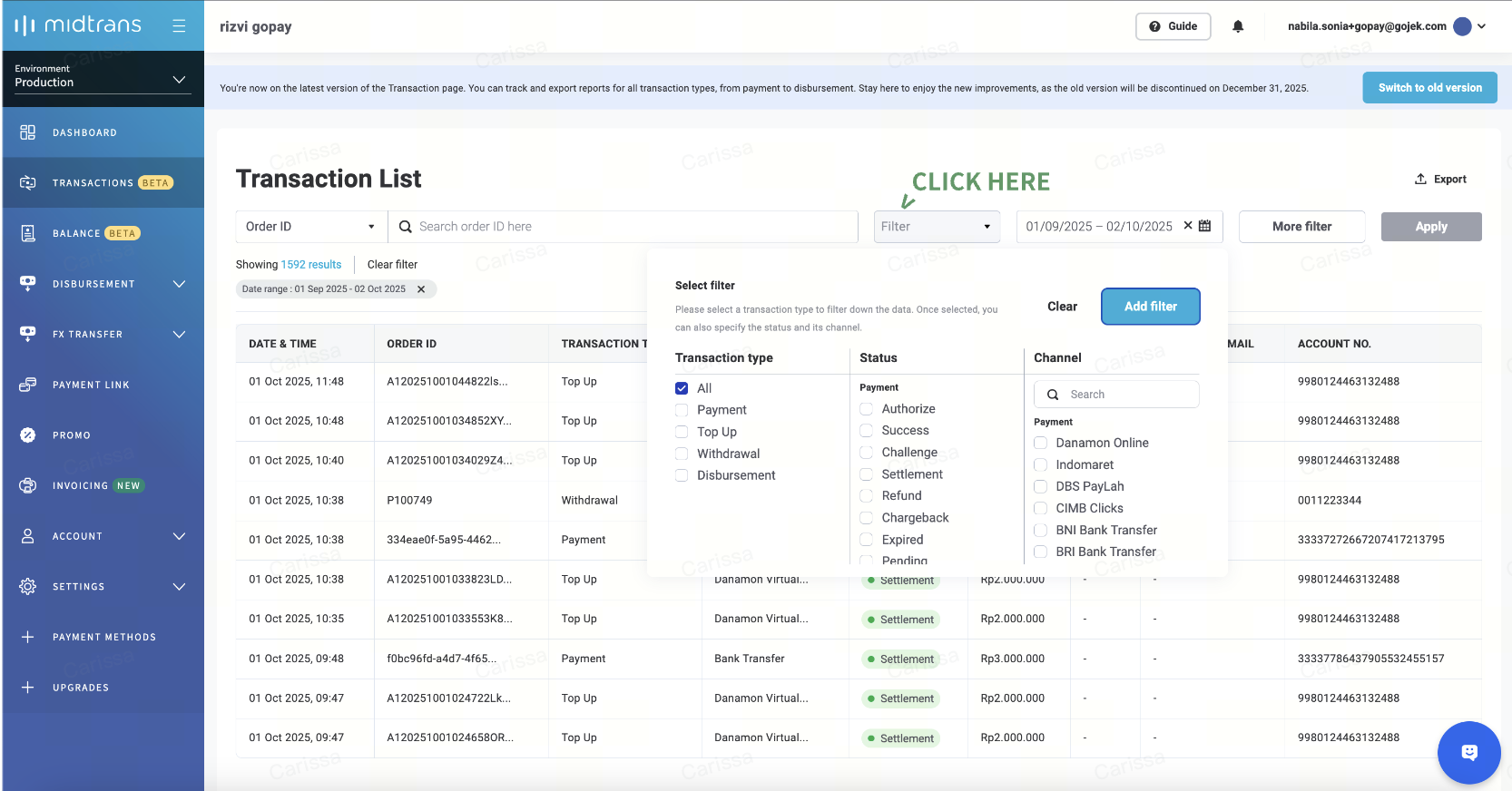Remove the Date range filter chip
Image resolution: width=1512 pixels, height=791 pixels.
click(421, 289)
